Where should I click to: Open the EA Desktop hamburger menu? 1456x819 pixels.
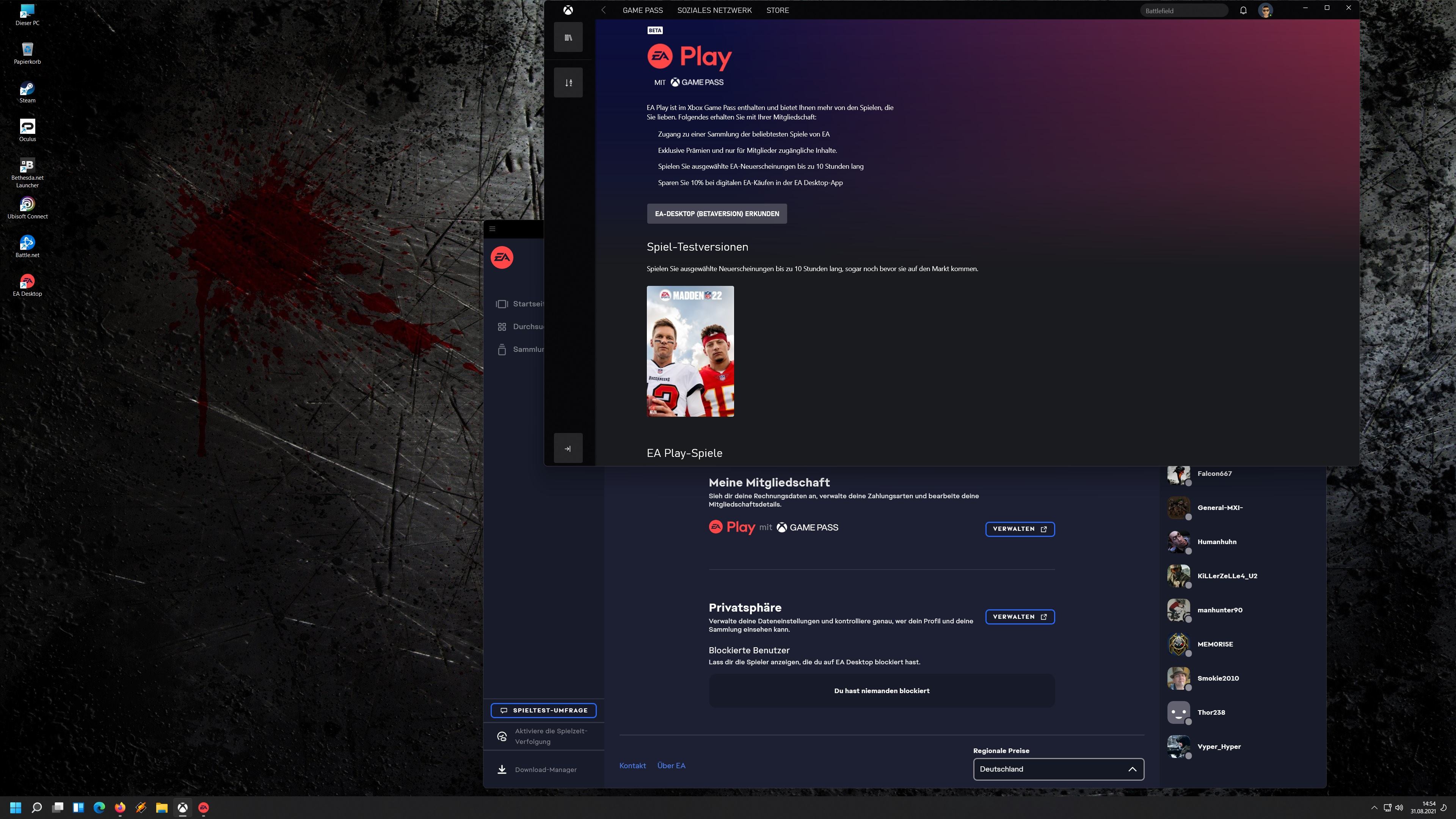pos(492,229)
